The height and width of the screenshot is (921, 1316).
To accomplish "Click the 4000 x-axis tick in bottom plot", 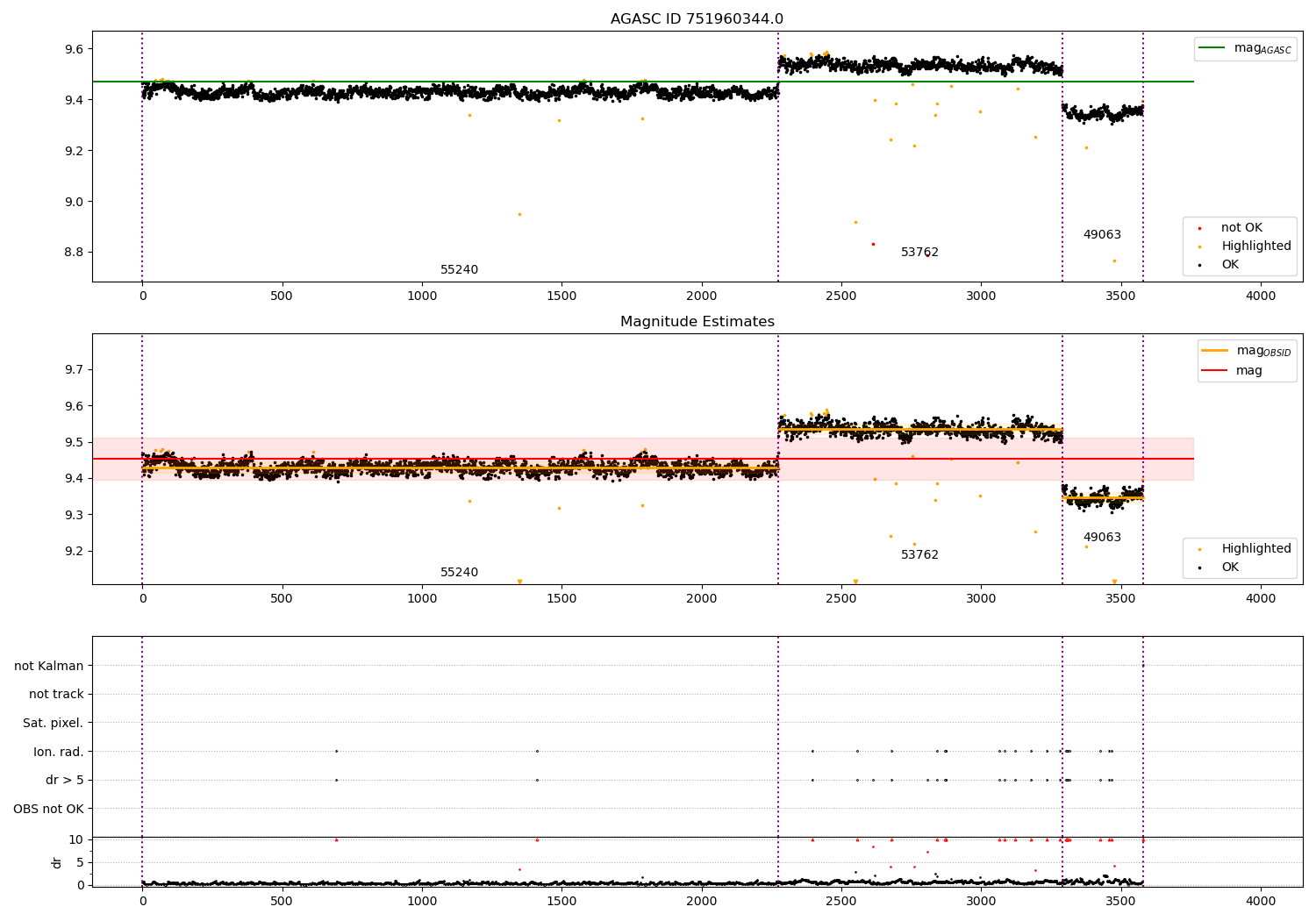I will click(x=1261, y=902).
